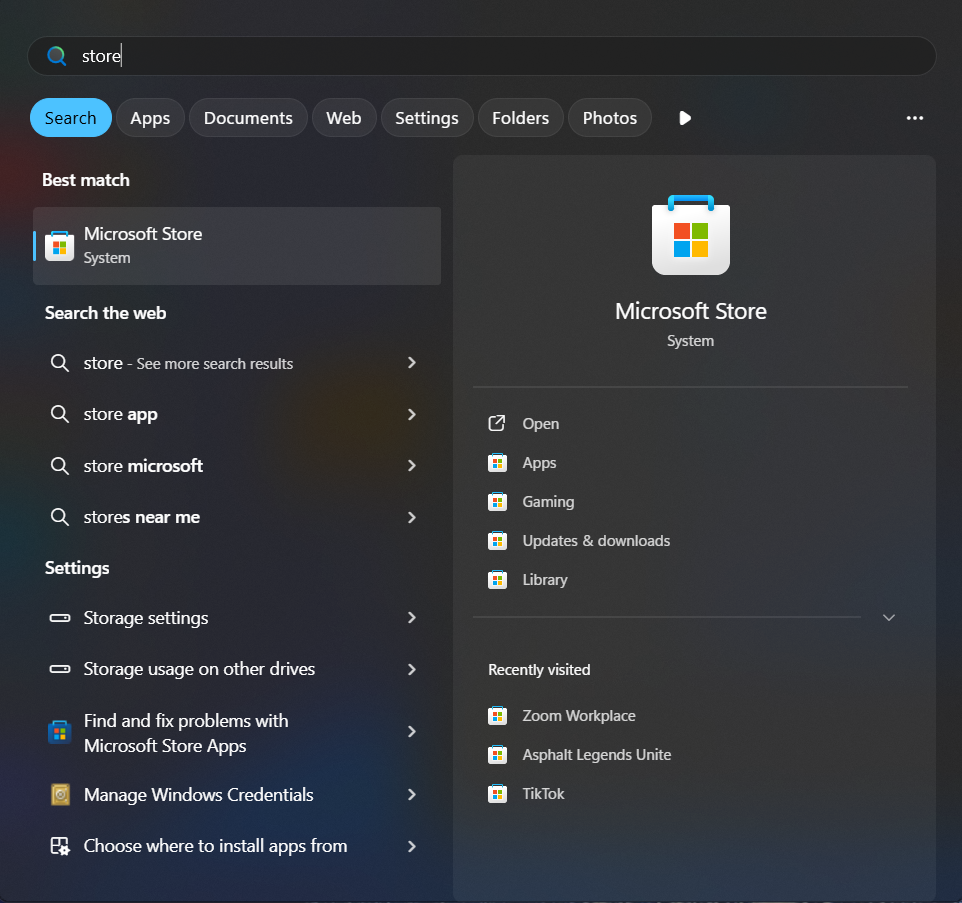Expand the Find and fix problems chevron
Viewport: 962px width, 903px height.
[412, 731]
